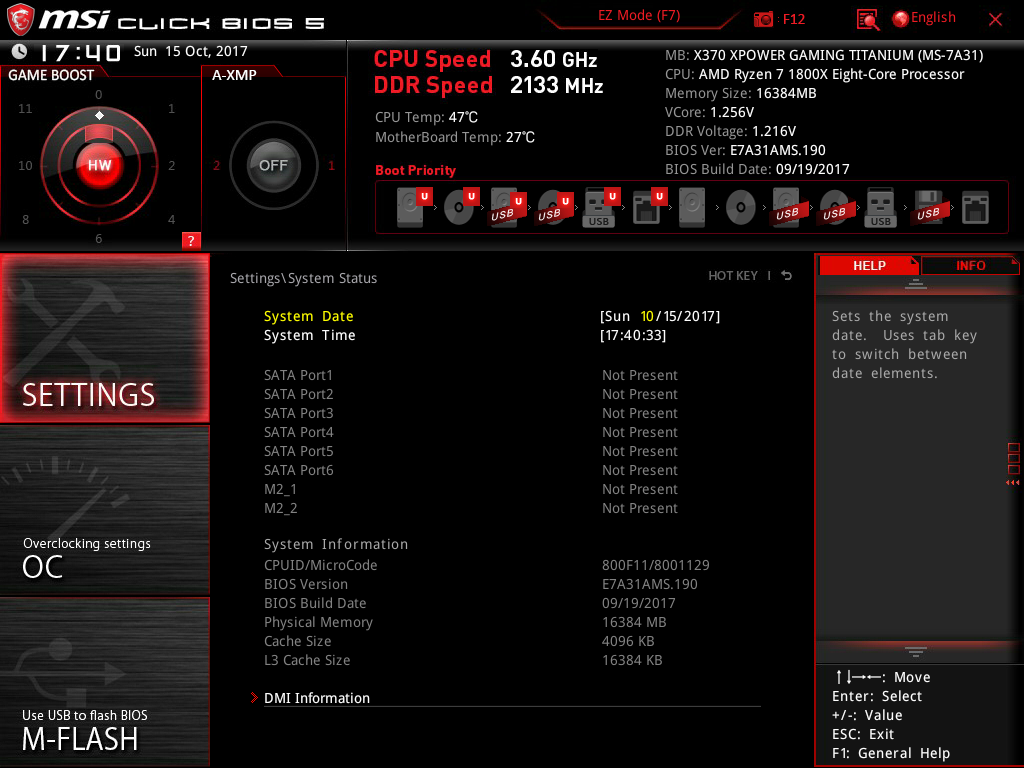1024x768 pixels.
Task: Click the month value 10 in System Date
Action: 647,316
